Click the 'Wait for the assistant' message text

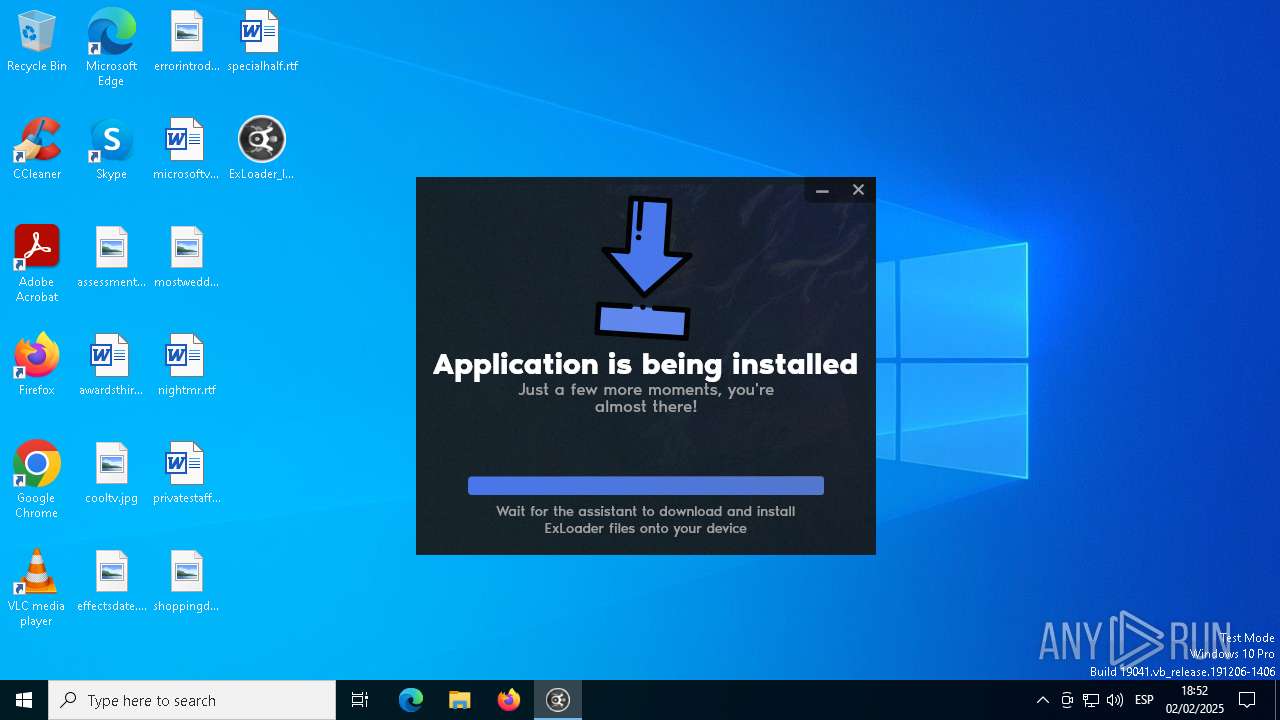646,520
